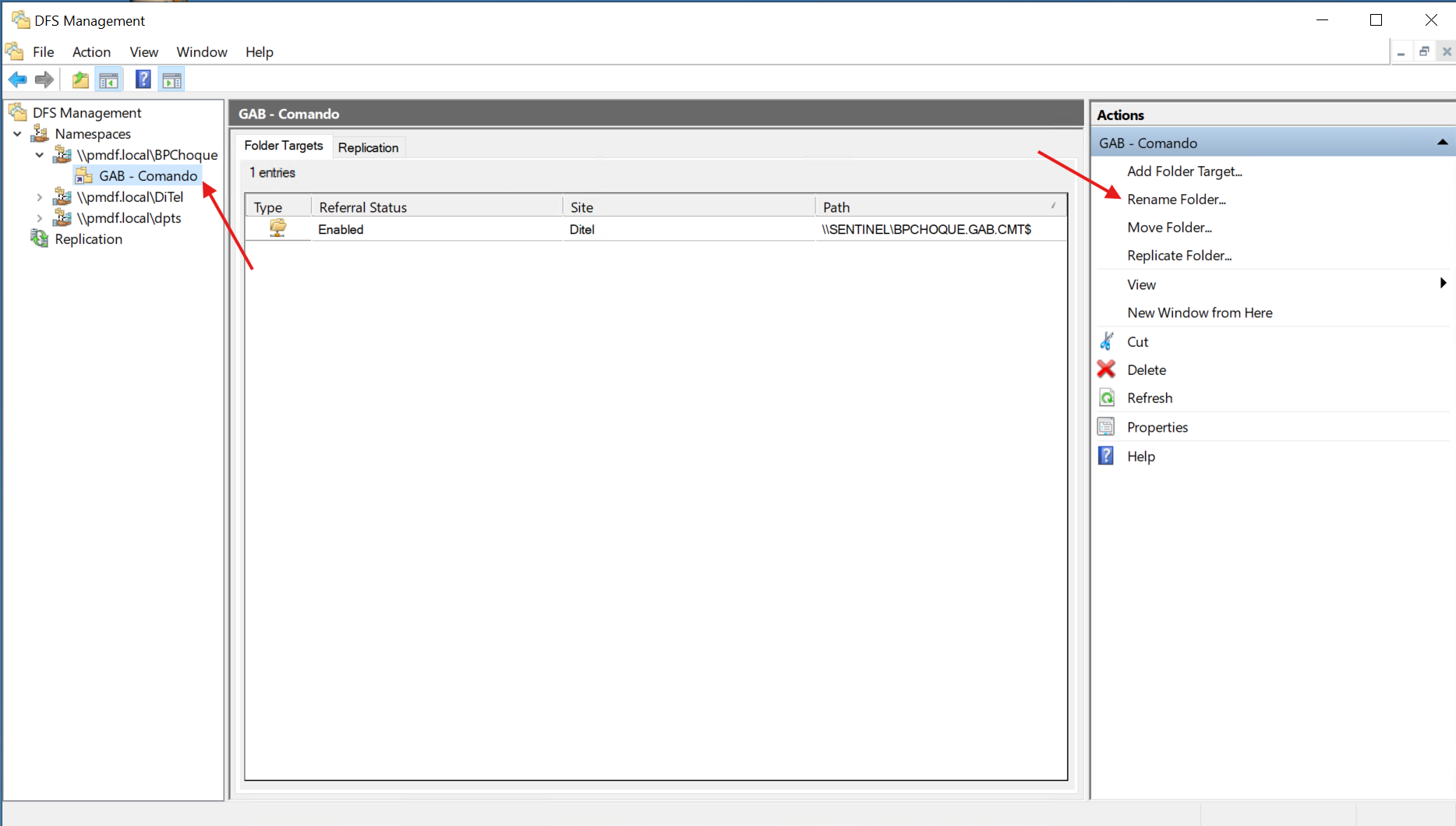Click Rename Folder... in Actions pane
The height and width of the screenshot is (826, 1456).
[1175, 199]
